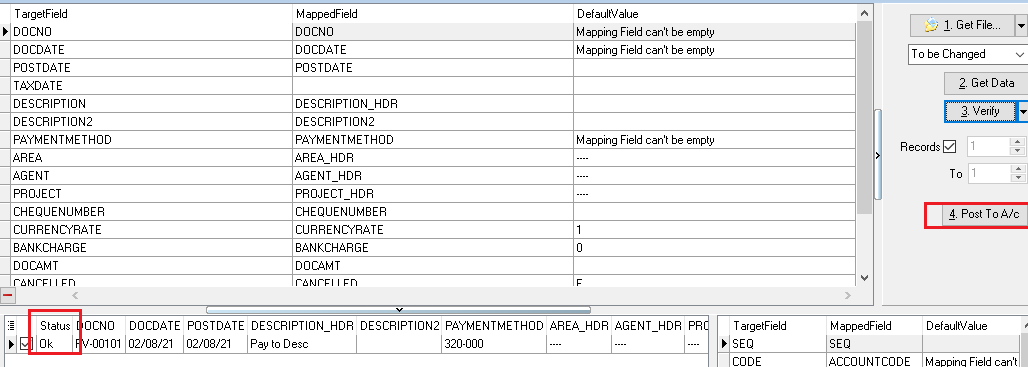This screenshot has height=367, width=1028.
Task: Select the SEQ target field in detail grid
Action: point(778,344)
